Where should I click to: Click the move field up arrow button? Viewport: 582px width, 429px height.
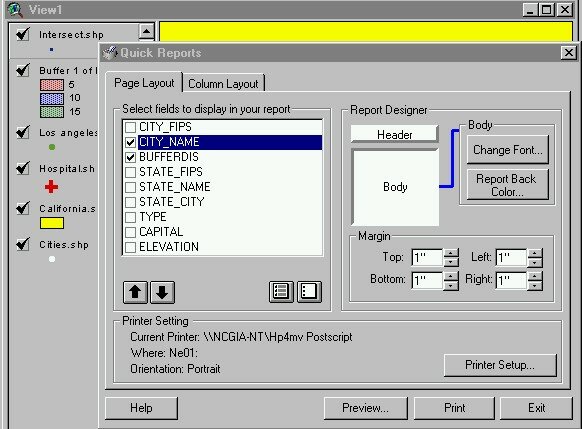click(135, 292)
